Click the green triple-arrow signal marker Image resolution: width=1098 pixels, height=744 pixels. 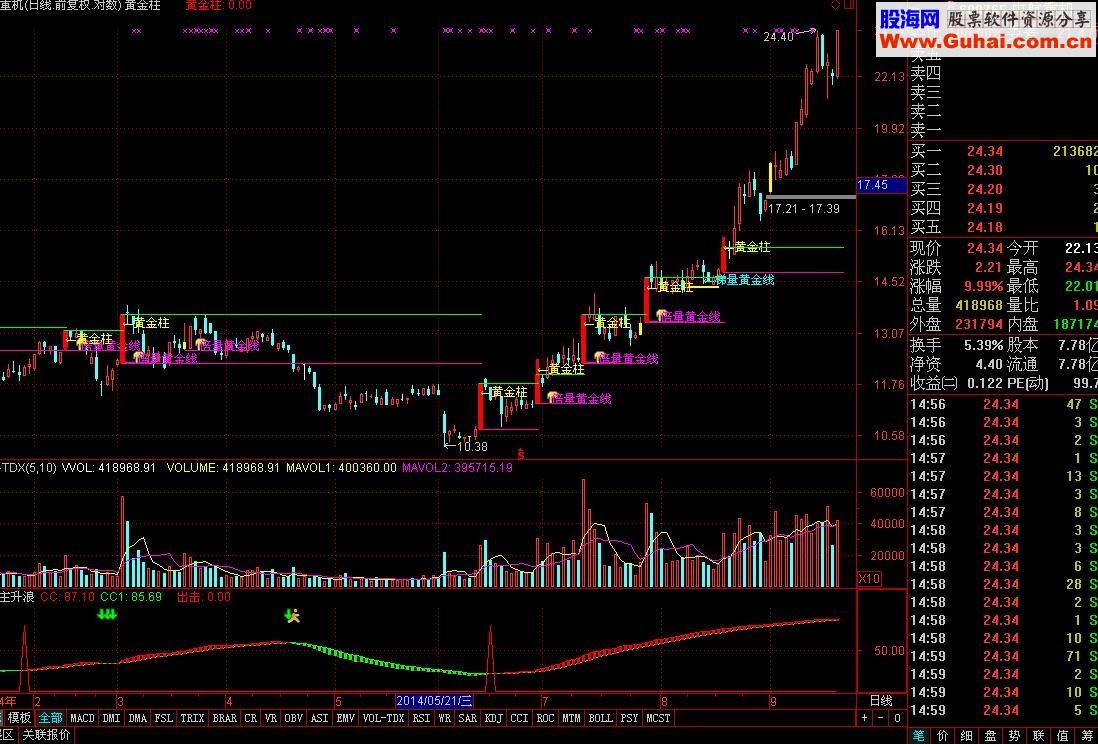coord(106,614)
